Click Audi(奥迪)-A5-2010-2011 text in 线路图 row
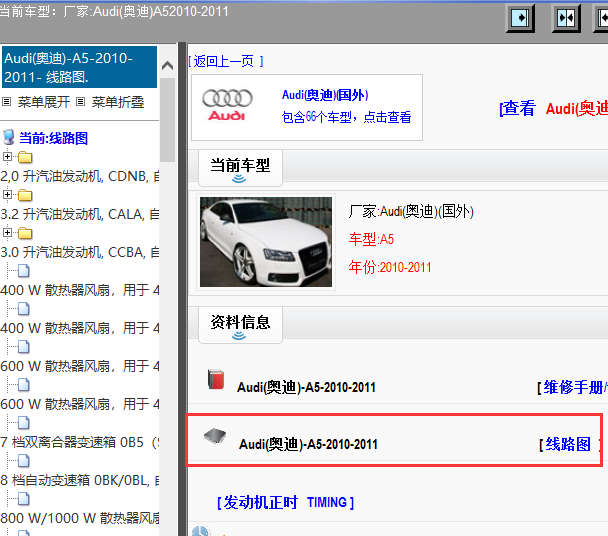 pos(308,444)
